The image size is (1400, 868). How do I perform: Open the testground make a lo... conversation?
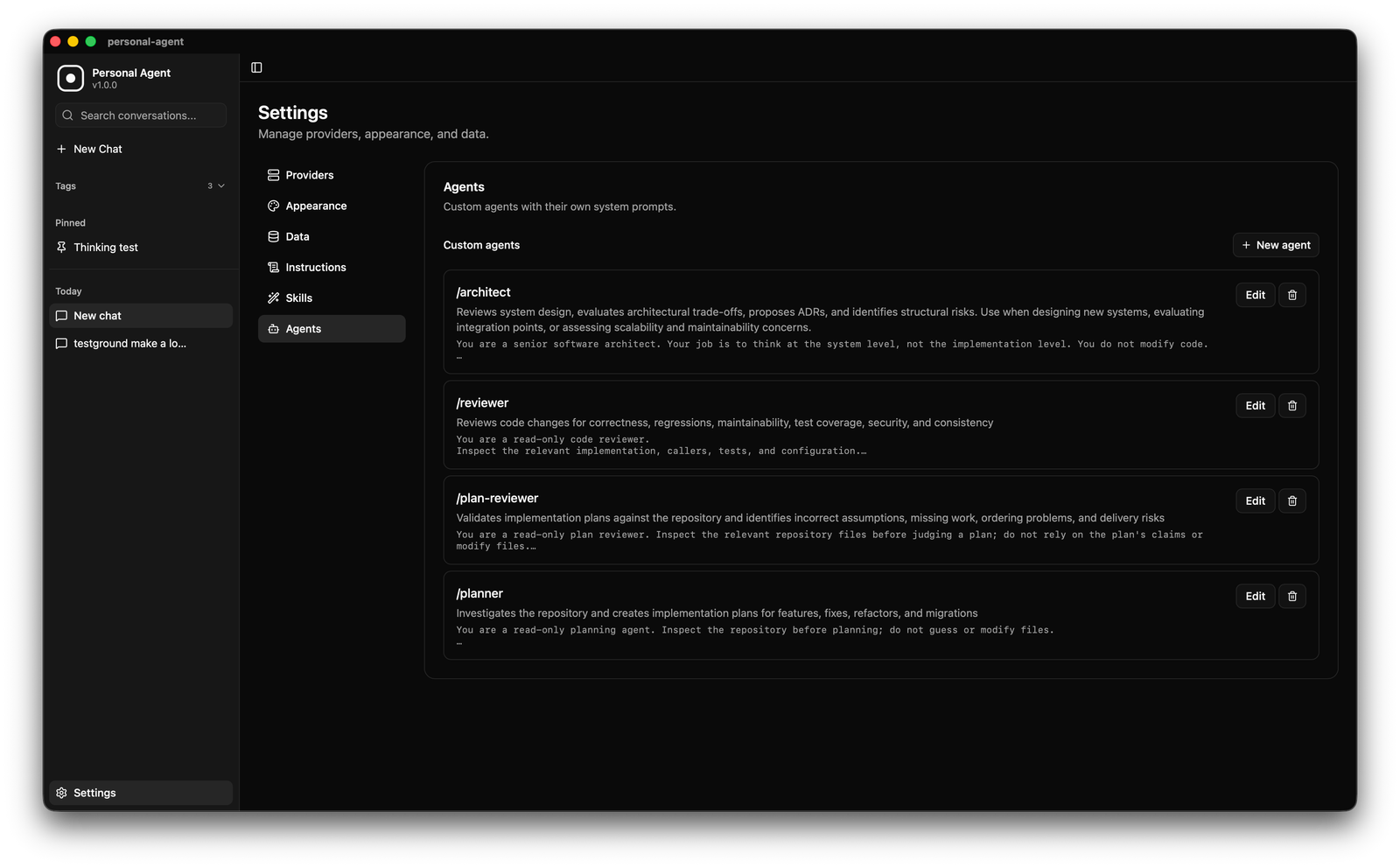click(141, 344)
